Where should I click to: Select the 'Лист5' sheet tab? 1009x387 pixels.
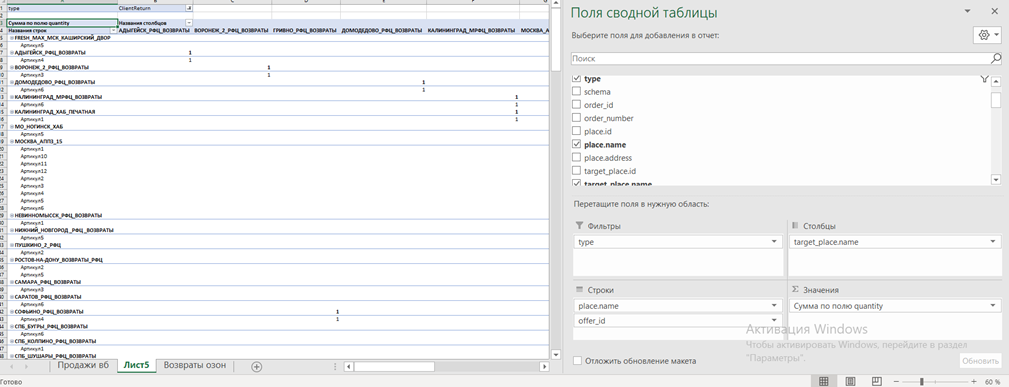[x=136, y=366]
